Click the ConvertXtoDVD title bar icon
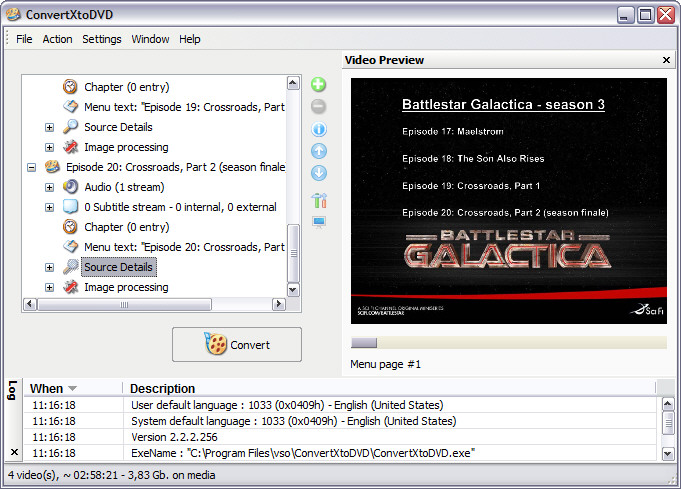Image resolution: width=681 pixels, height=489 pixels. (x=13, y=14)
